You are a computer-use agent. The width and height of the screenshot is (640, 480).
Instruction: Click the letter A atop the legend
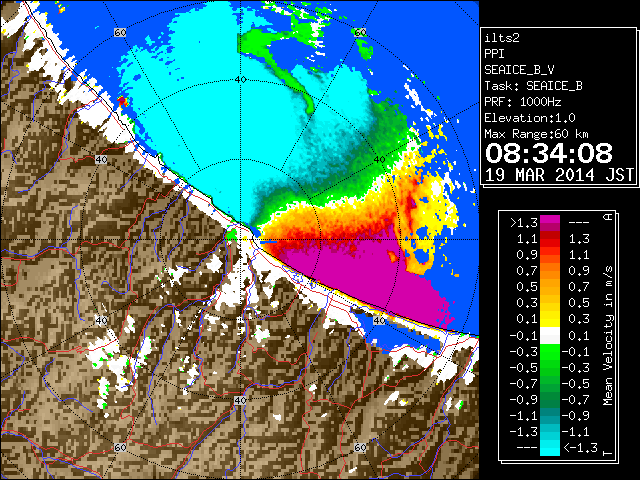point(608,216)
